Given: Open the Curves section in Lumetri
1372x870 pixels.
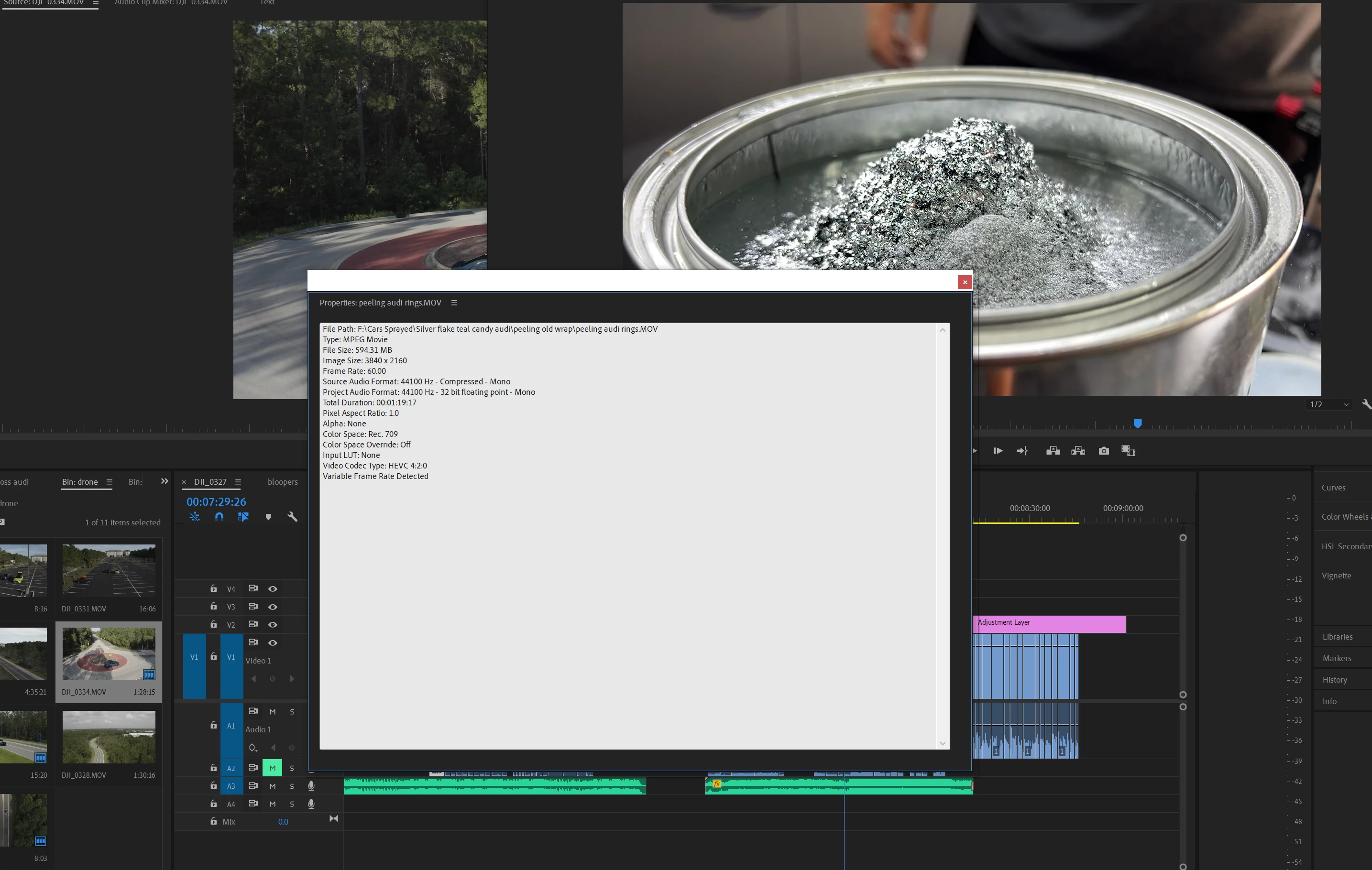Looking at the screenshot, I should [x=1333, y=488].
